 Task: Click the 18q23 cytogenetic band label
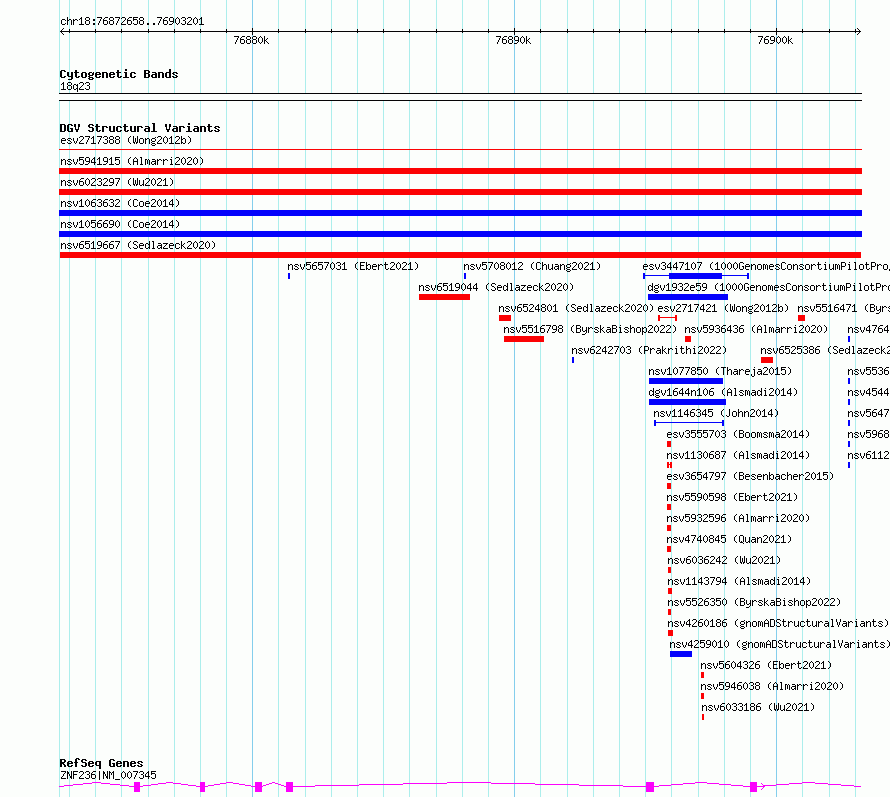tap(75, 86)
